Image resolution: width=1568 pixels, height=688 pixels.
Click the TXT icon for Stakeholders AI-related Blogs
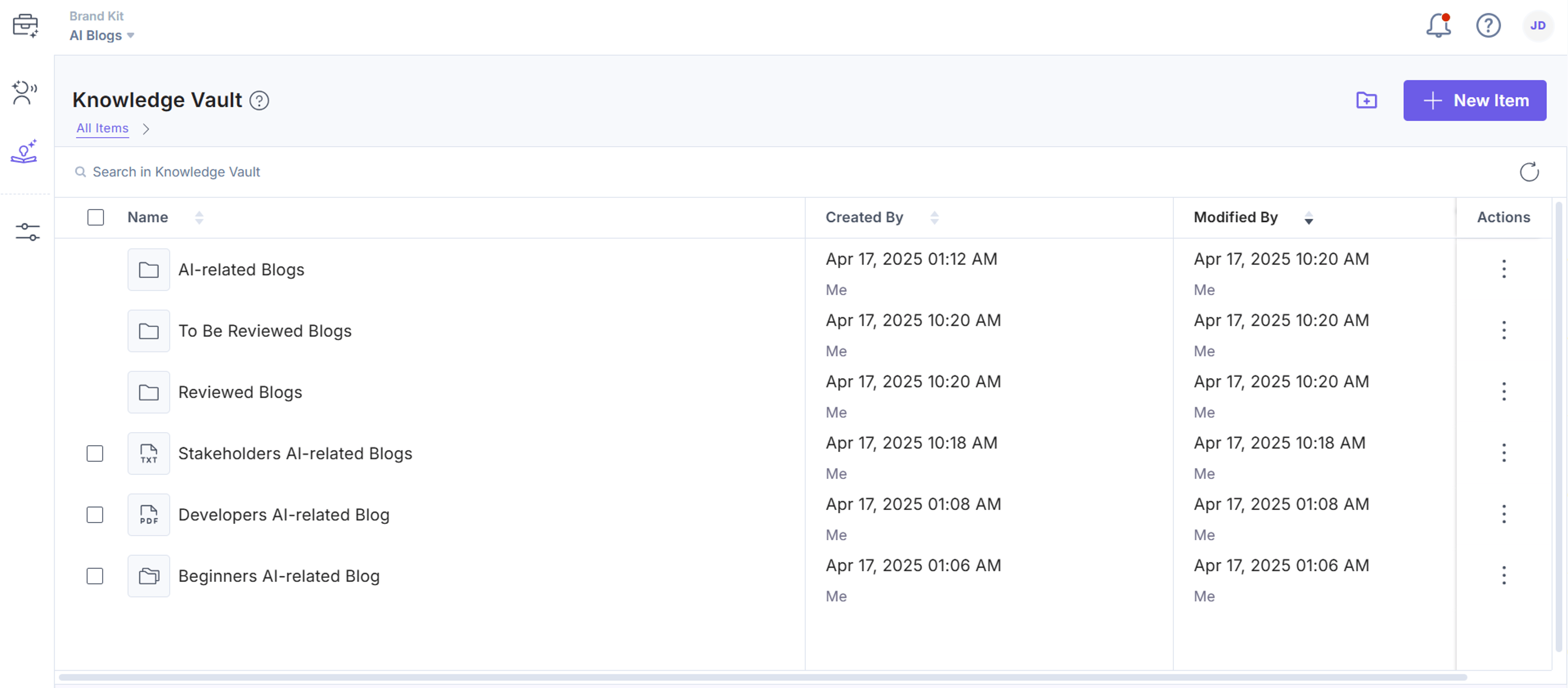[x=149, y=454]
